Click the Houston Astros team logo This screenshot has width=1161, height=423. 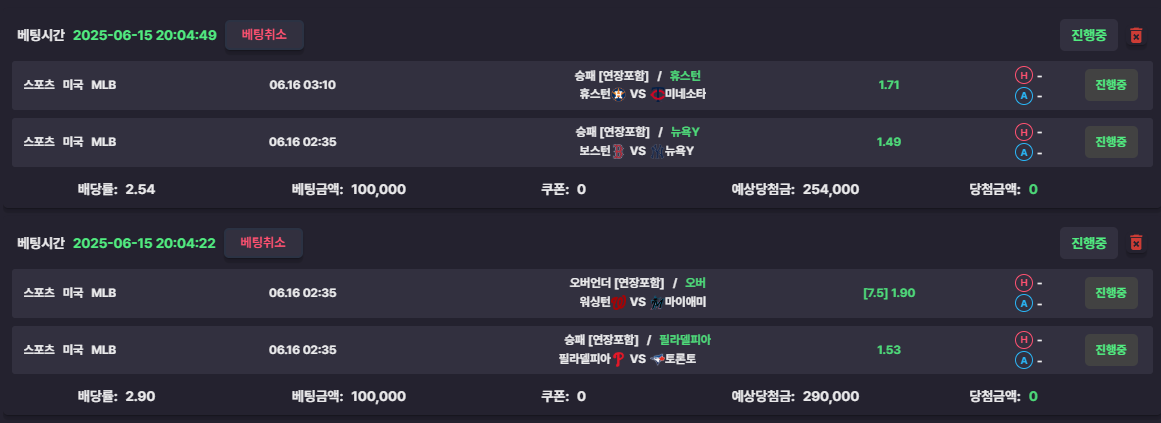point(619,94)
